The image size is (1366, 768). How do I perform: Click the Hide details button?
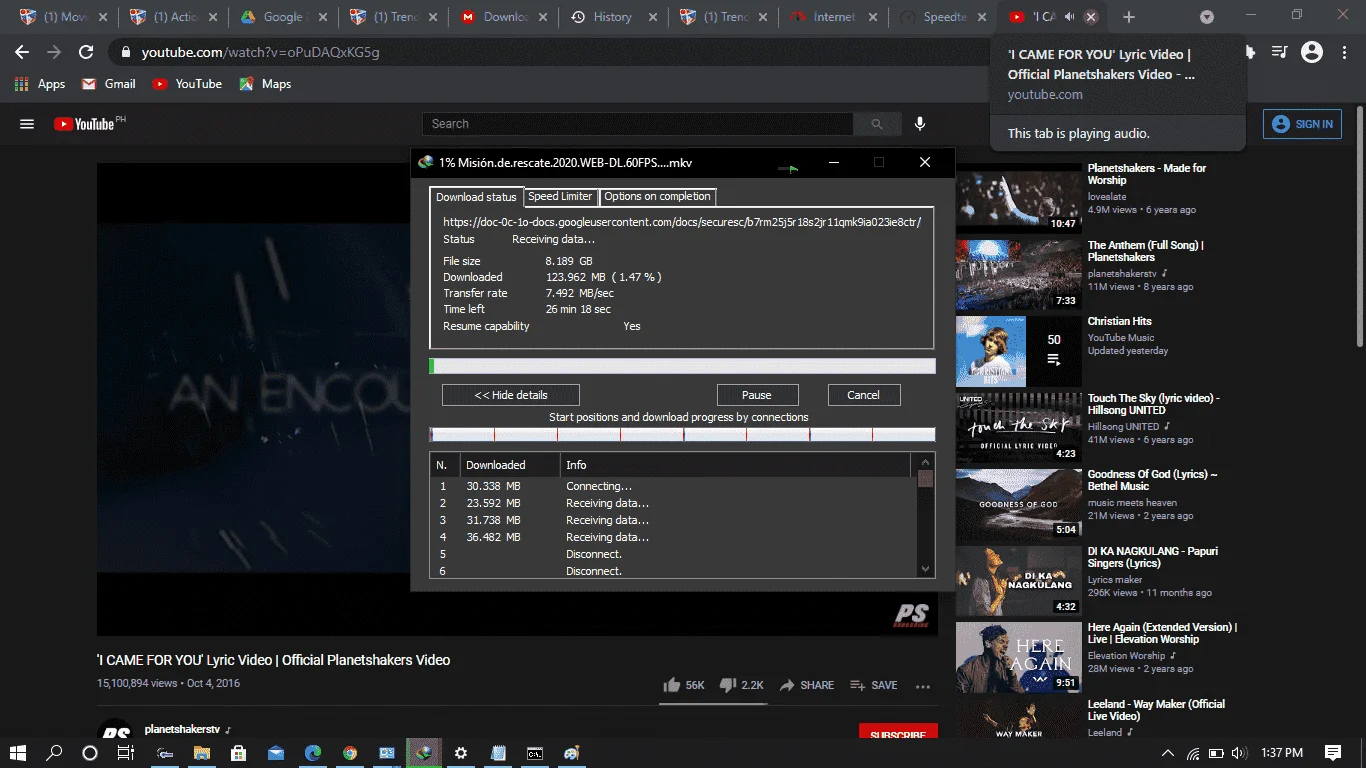[511, 395]
